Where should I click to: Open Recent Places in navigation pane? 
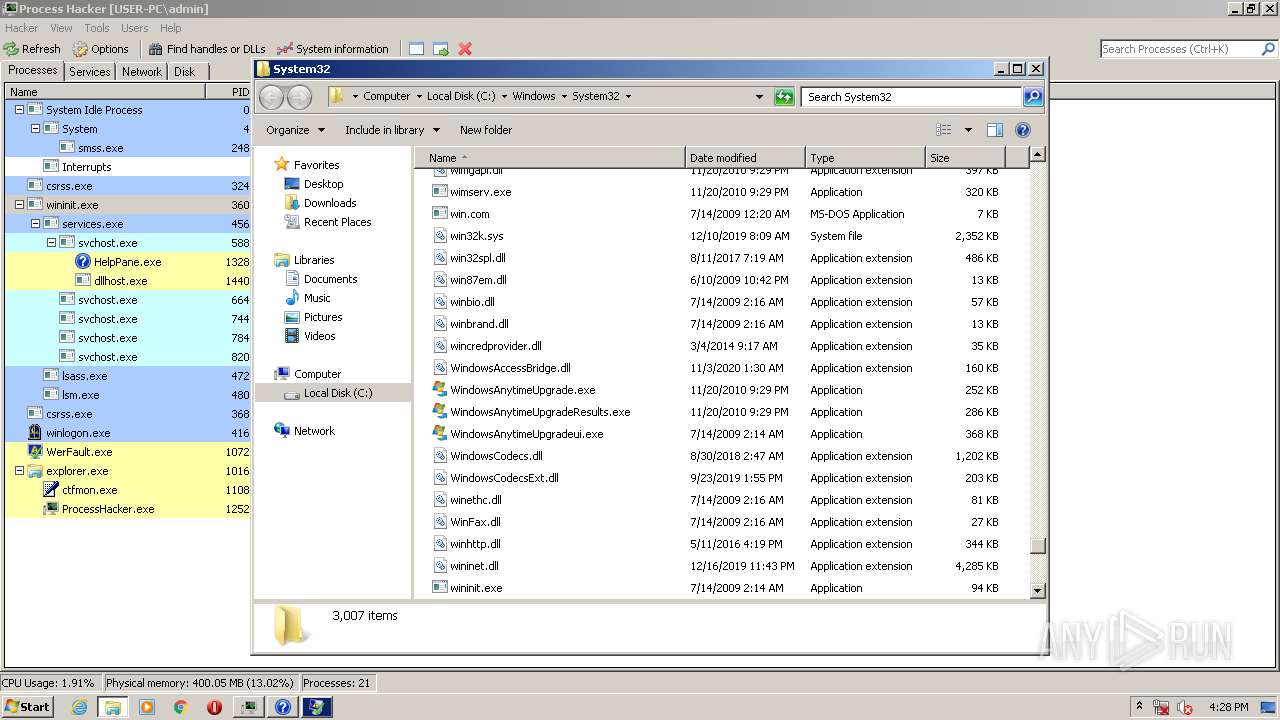click(337, 222)
